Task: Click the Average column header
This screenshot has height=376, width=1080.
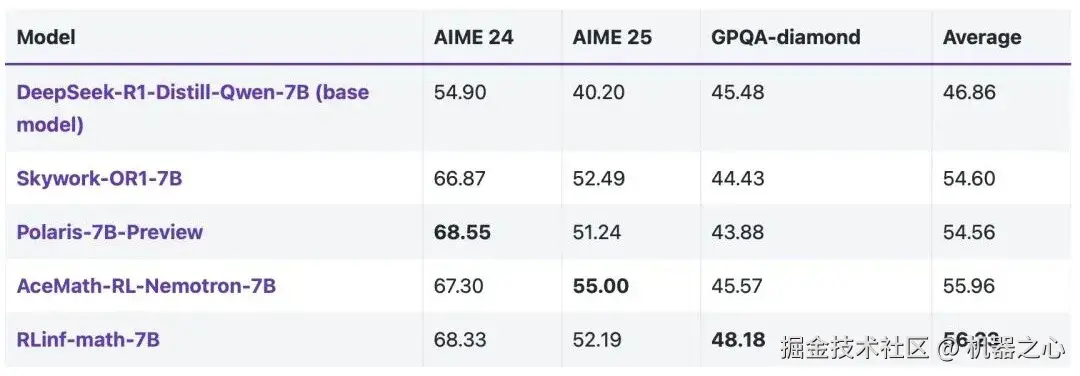Action: click(982, 37)
